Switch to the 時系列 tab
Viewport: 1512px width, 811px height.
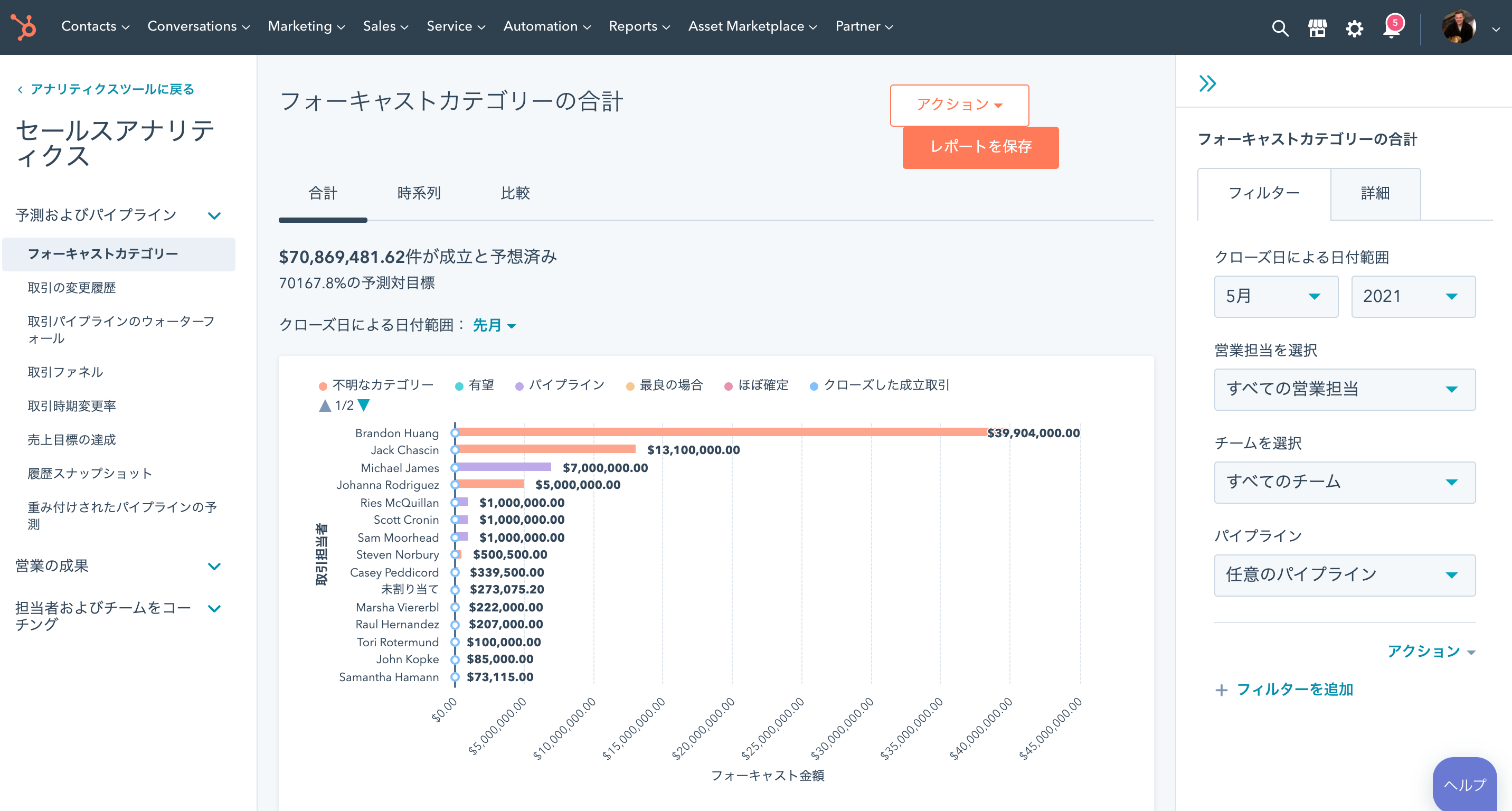(419, 194)
